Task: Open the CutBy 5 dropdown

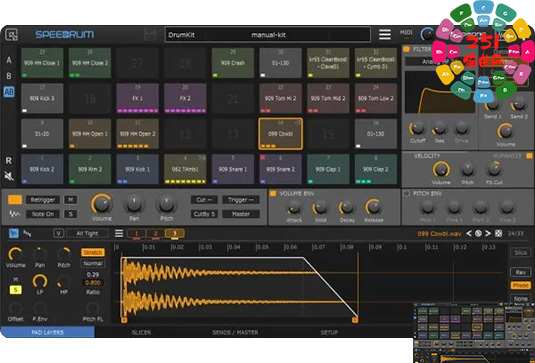Action: click(204, 214)
